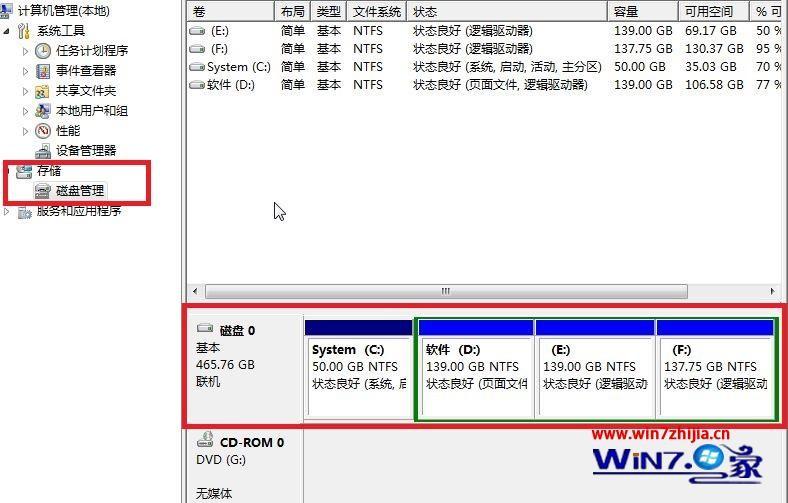Click the 事件查看器 icon
Viewport: 788px width, 503px height.
click(43, 71)
